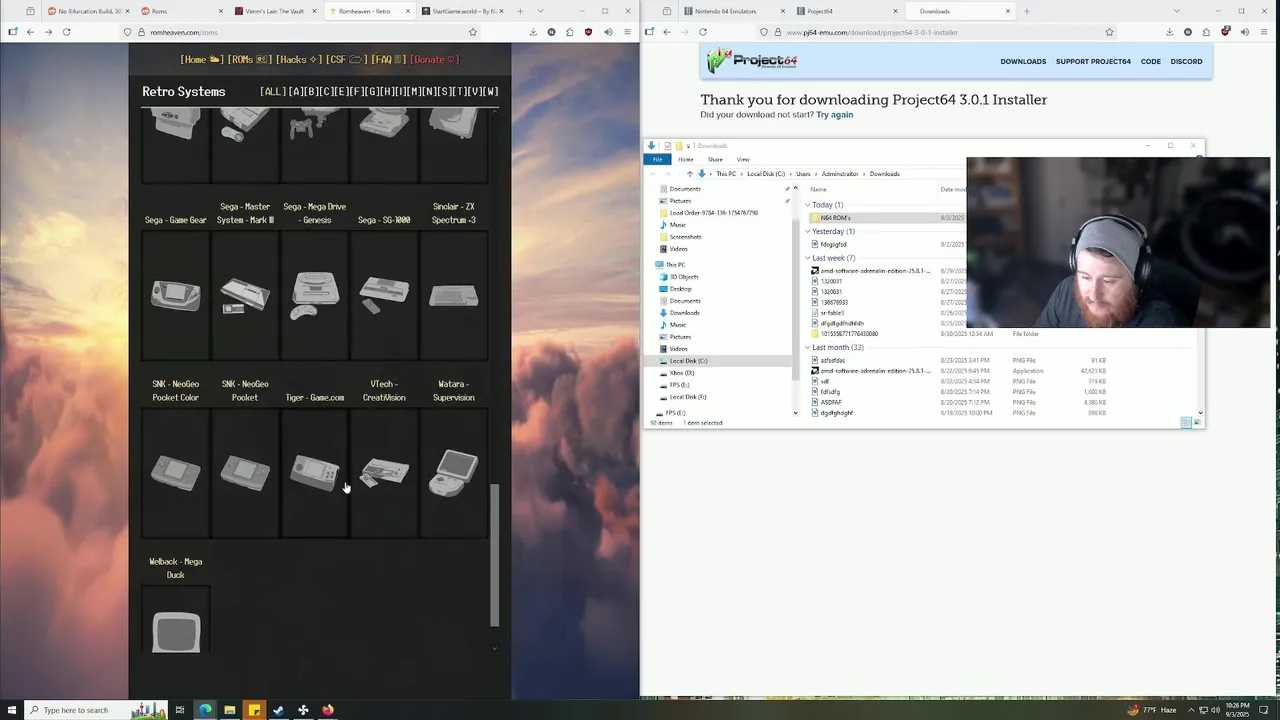This screenshot has width=1280, height=720.
Task: Bookmark the Project64 installer page
Action: [1109, 32]
